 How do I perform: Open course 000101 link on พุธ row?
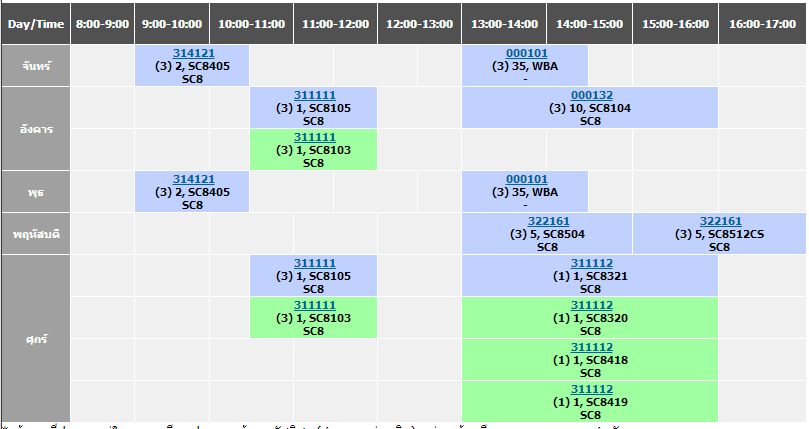(x=527, y=179)
